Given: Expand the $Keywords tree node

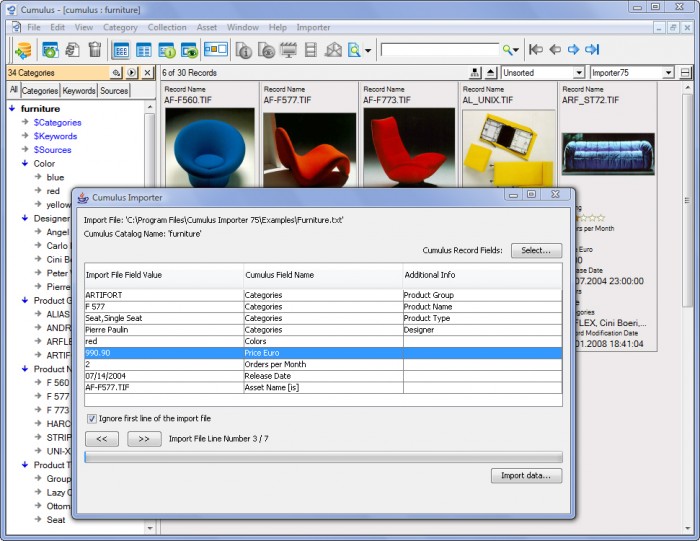Looking at the screenshot, I should click(25, 136).
